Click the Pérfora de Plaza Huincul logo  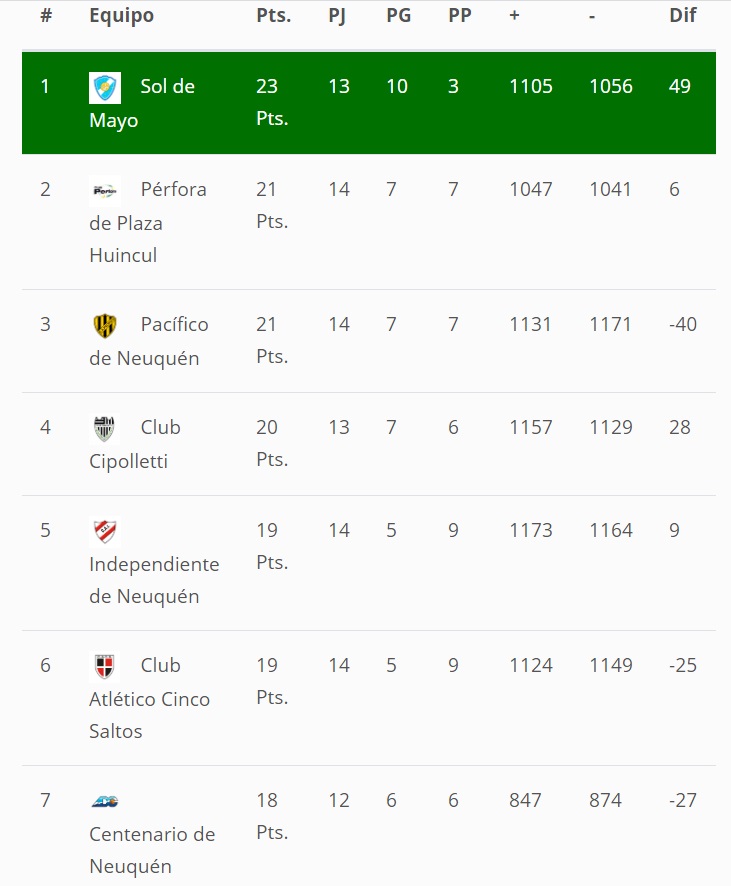pyautogui.click(x=105, y=190)
